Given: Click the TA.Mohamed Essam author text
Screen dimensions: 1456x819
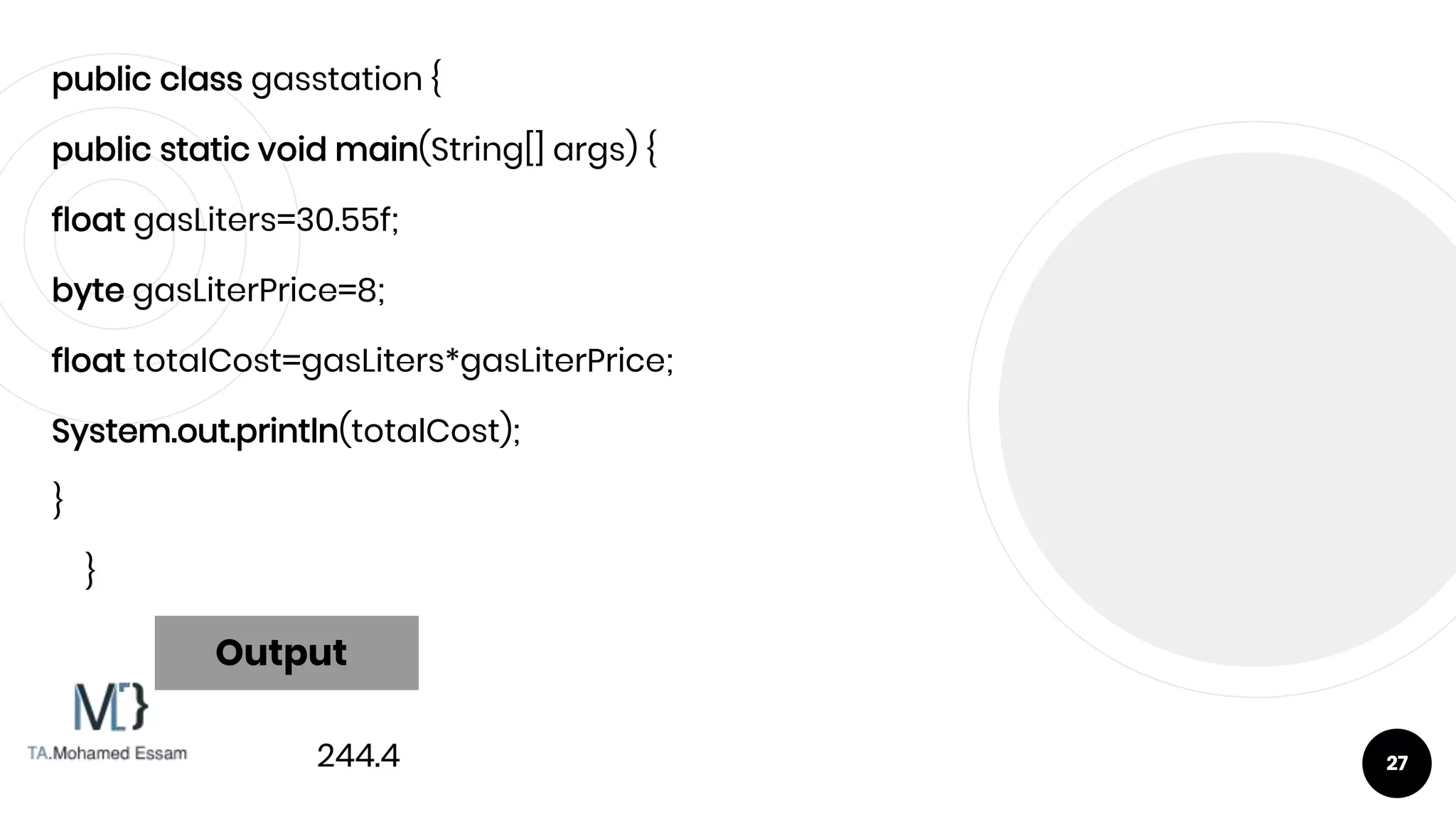Looking at the screenshot, I should click(107, 754).
